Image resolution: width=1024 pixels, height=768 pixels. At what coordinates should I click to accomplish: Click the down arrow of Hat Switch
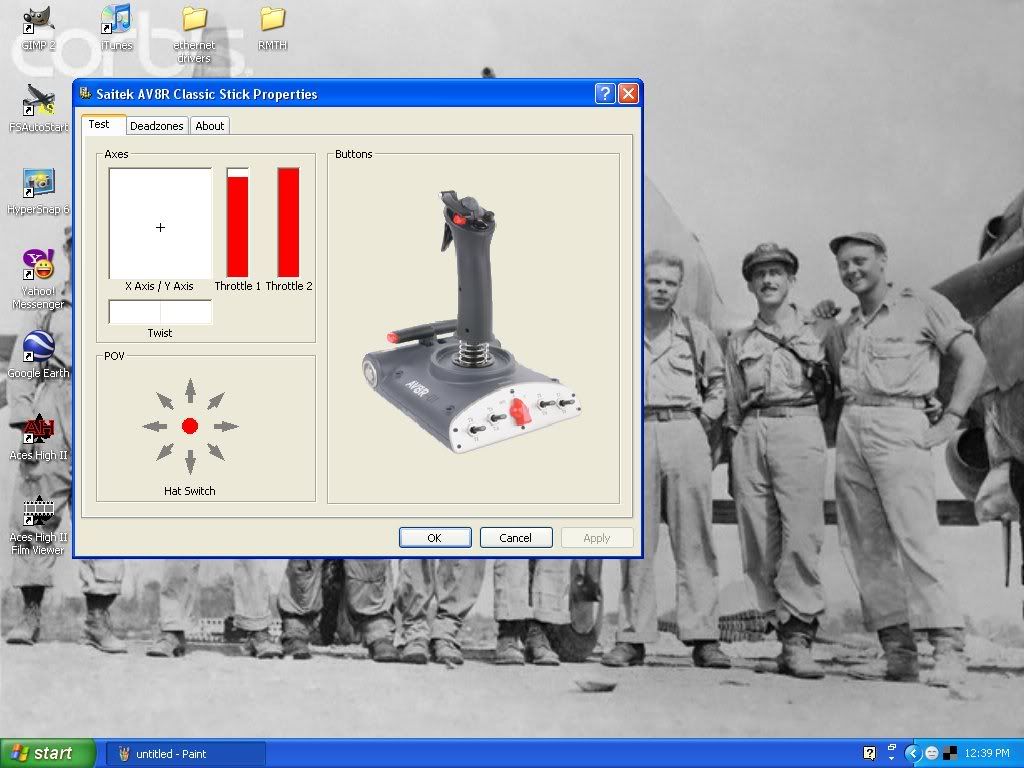(x=190, y=462)
